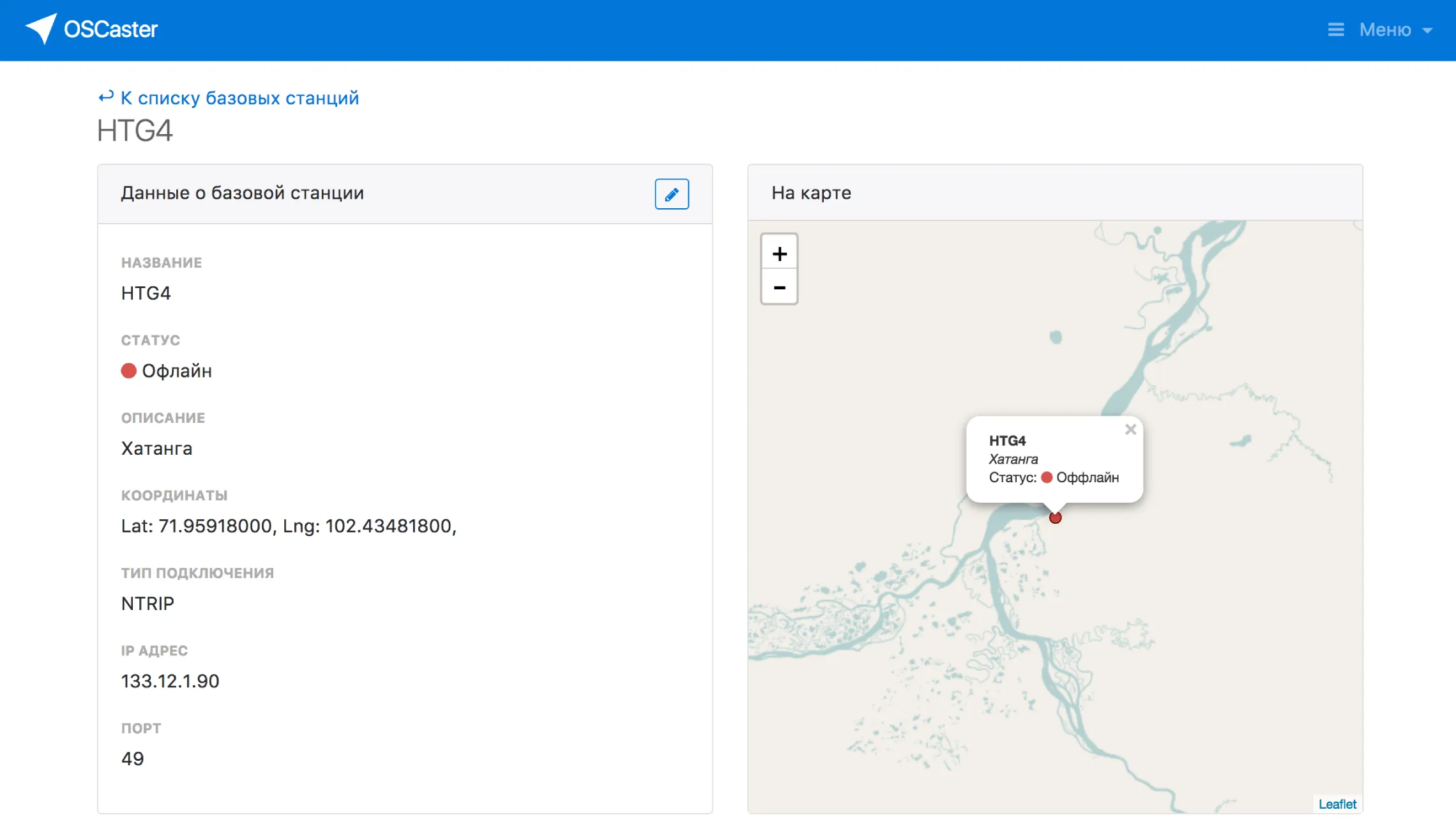Zoom out the map with minus button
The image size is (1456, 824).
pyautogui.click(x=779, y=288)
